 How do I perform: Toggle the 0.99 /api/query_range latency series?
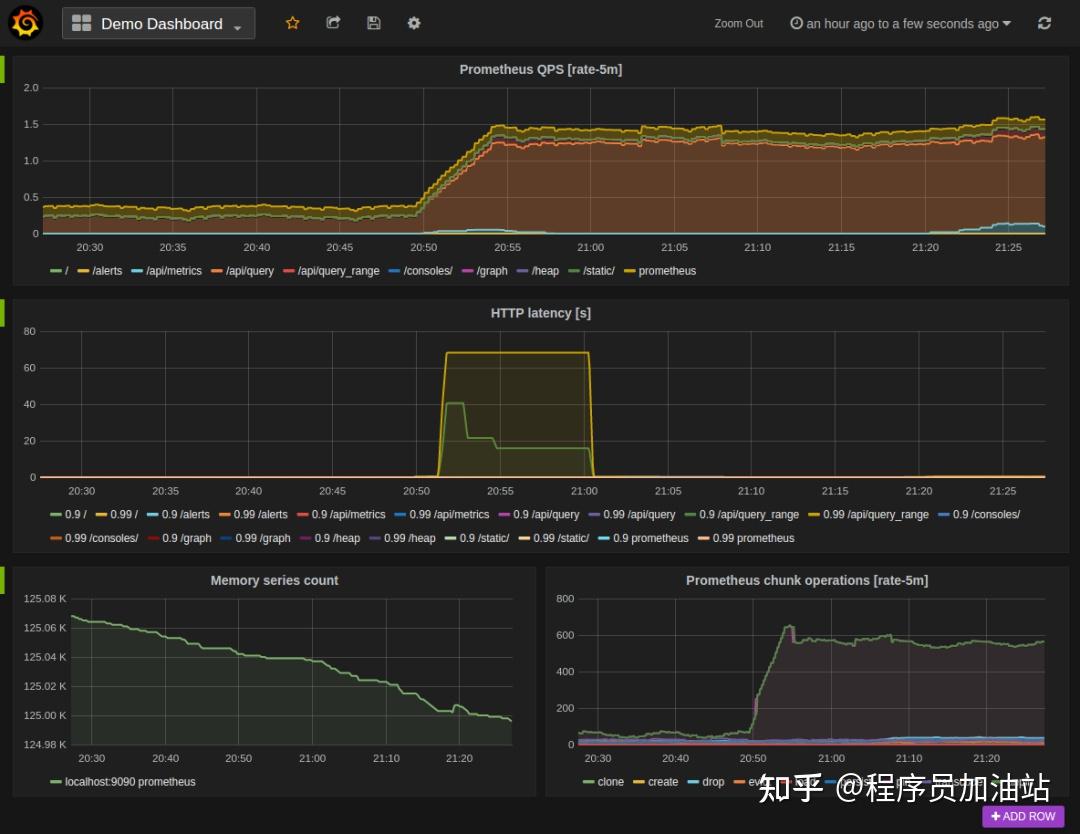click(x=869, y=514)
